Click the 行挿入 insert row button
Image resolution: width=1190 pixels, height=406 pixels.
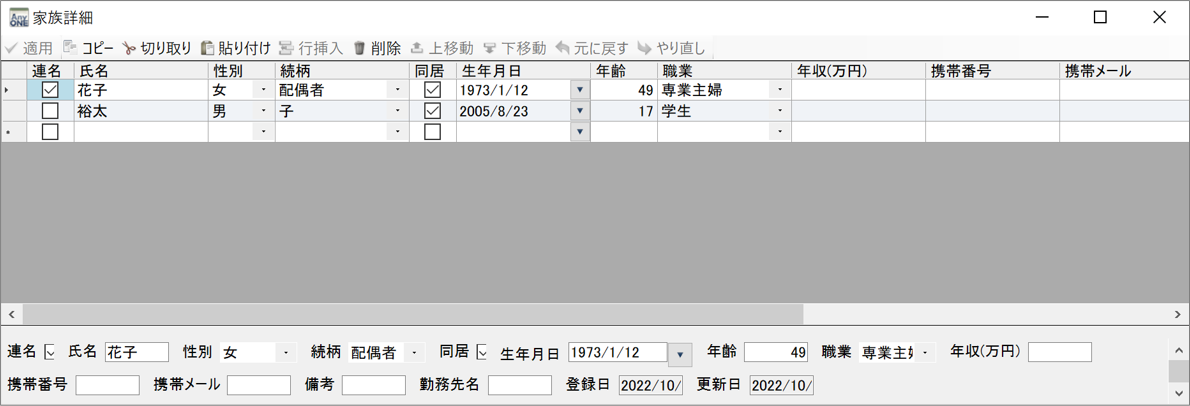311,49
